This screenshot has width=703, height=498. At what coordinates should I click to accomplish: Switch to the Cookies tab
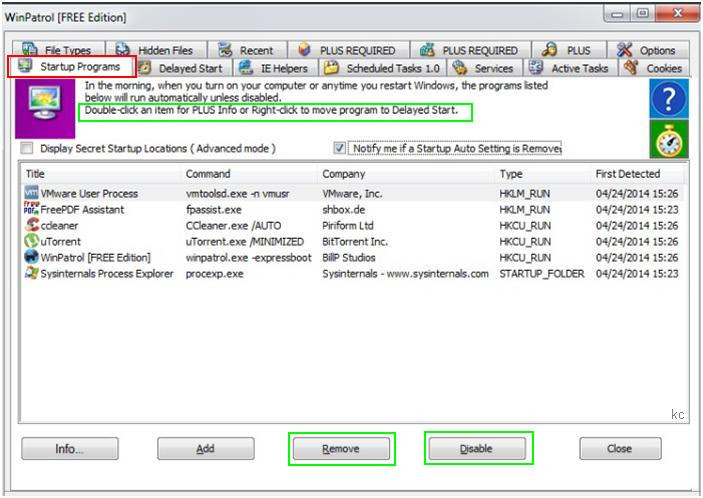[654, 68]
